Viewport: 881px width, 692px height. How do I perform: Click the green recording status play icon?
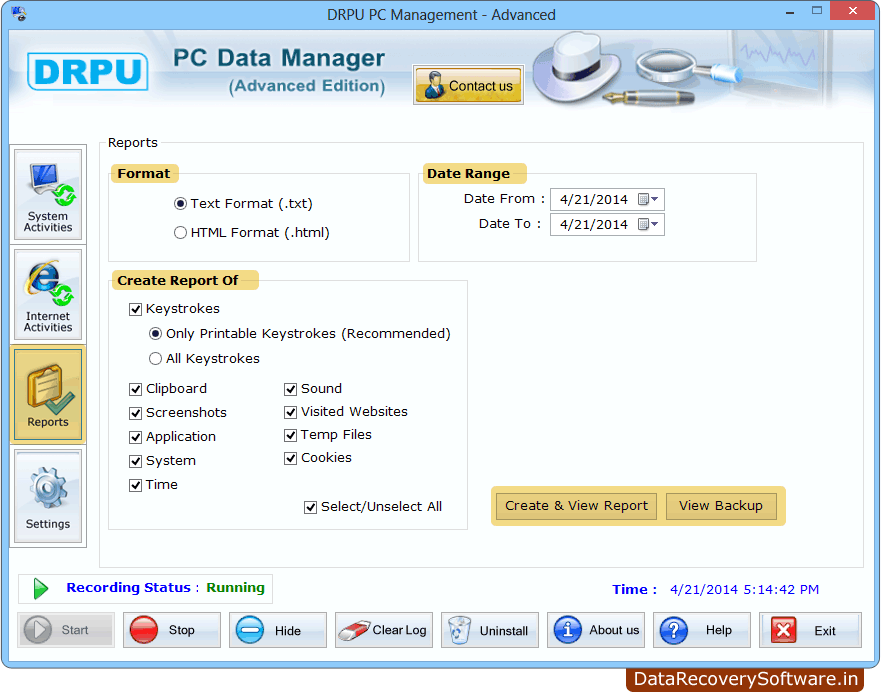click(x=40, y=588)
